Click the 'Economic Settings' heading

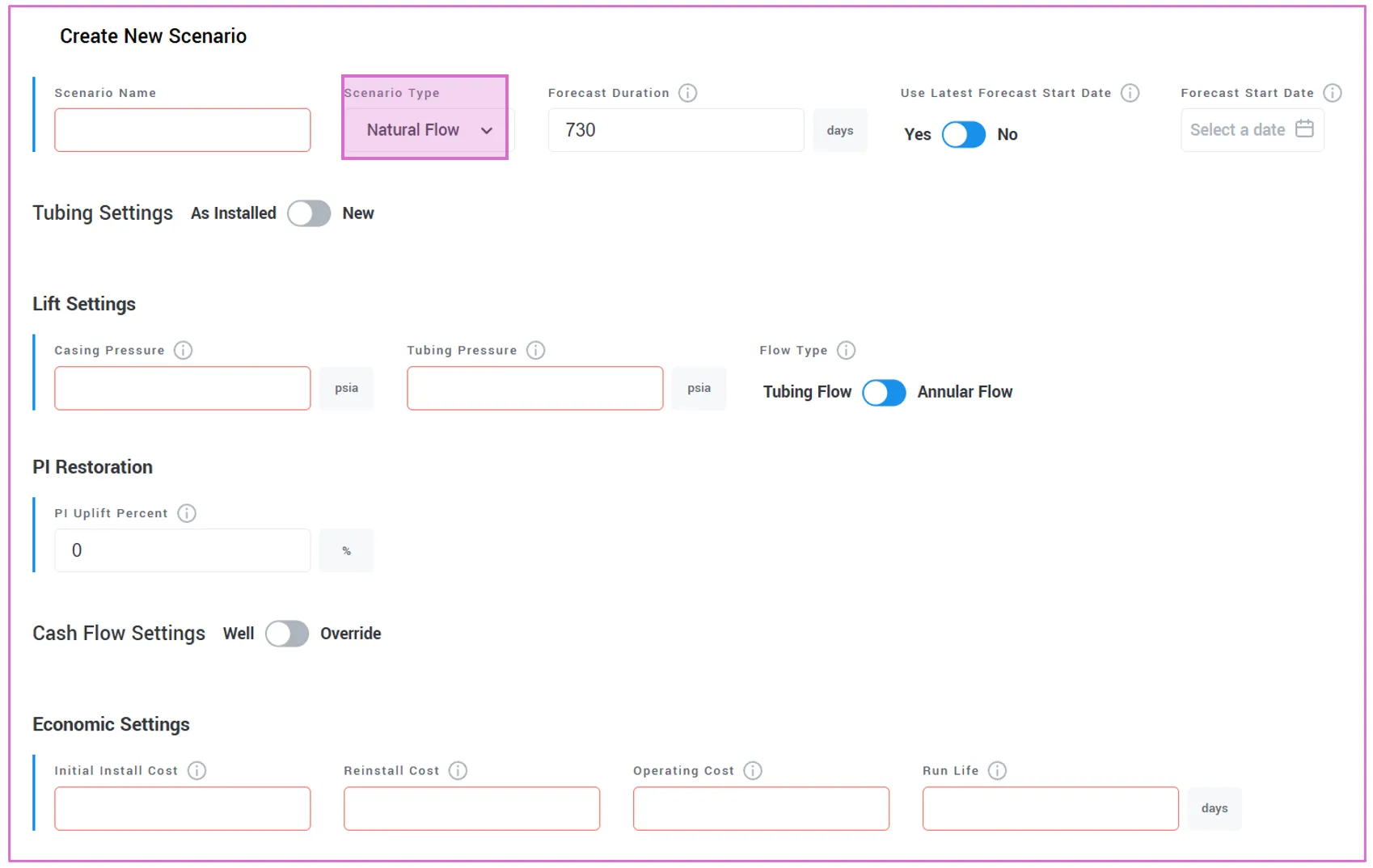[x=111, y=724]
